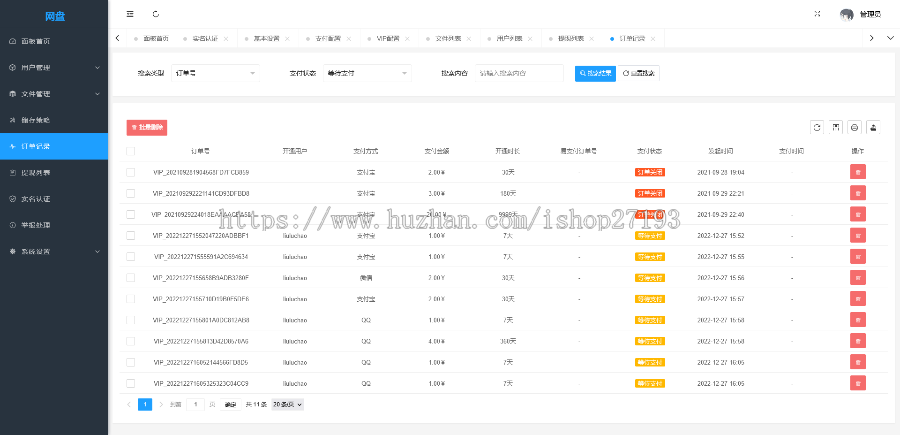Switch to the 用户列表 tab

[509, 38]
